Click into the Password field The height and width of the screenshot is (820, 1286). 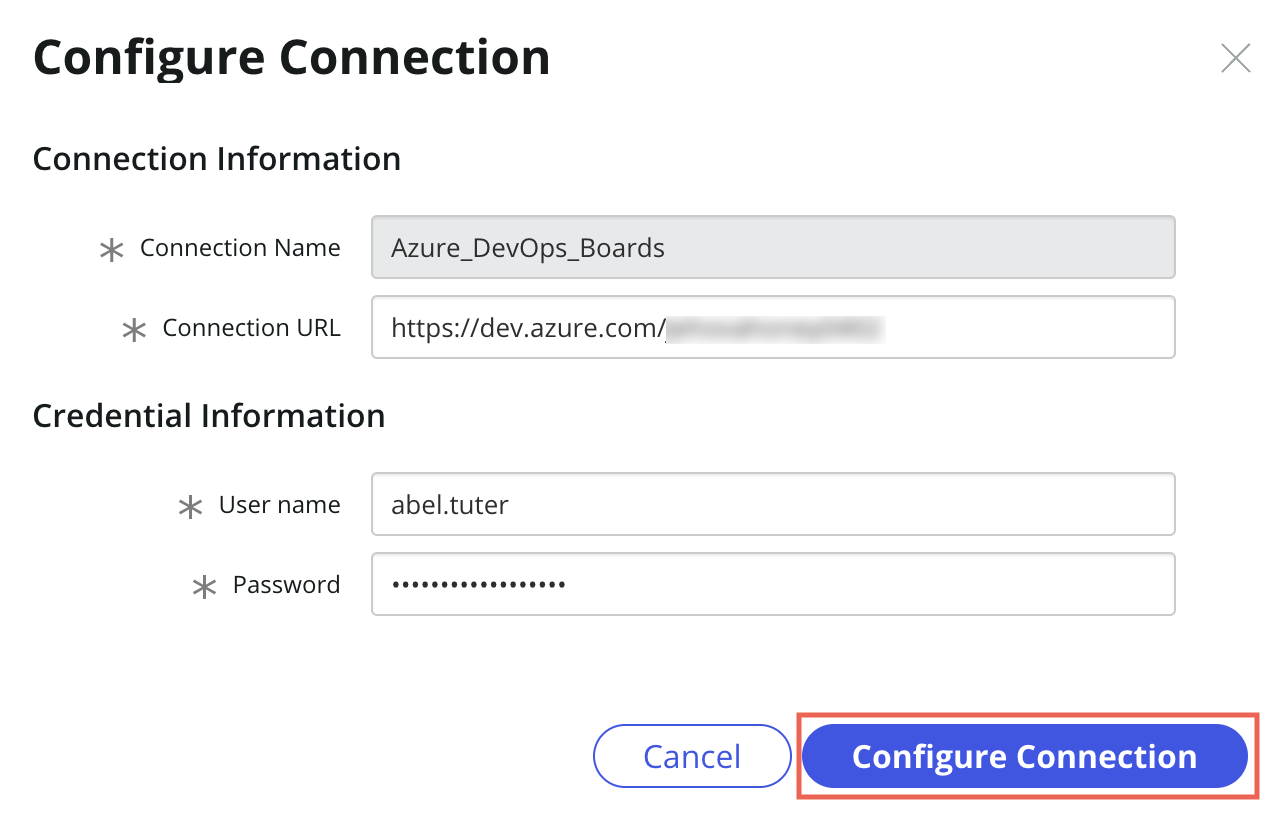coord(773,584)
